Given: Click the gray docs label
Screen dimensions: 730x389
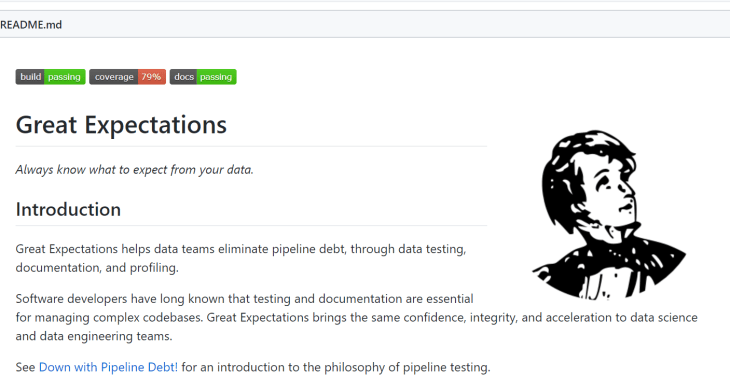Looking at the screenshot, I should coord(183,77).
